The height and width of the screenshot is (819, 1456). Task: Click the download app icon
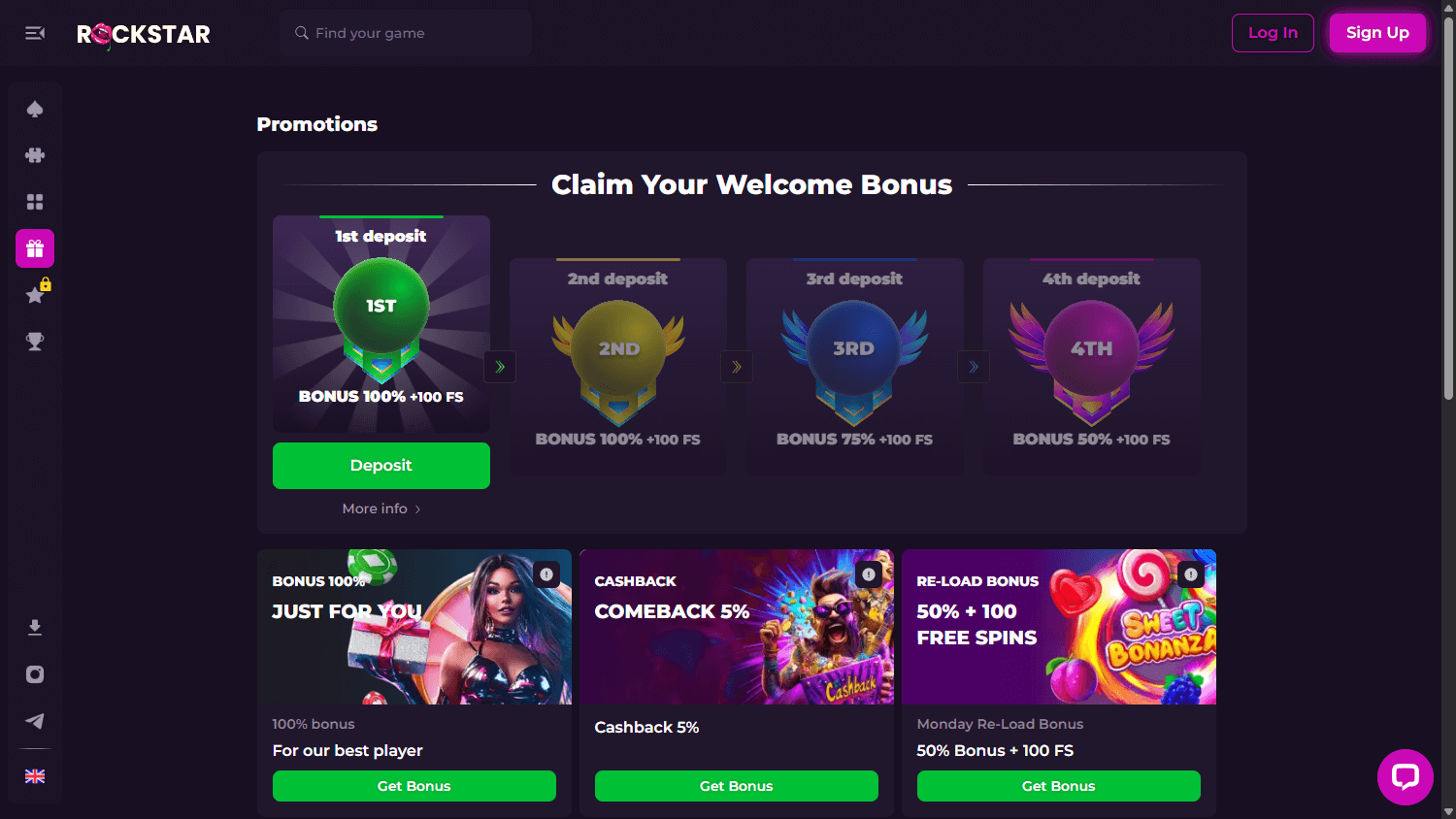pos(35,628)
